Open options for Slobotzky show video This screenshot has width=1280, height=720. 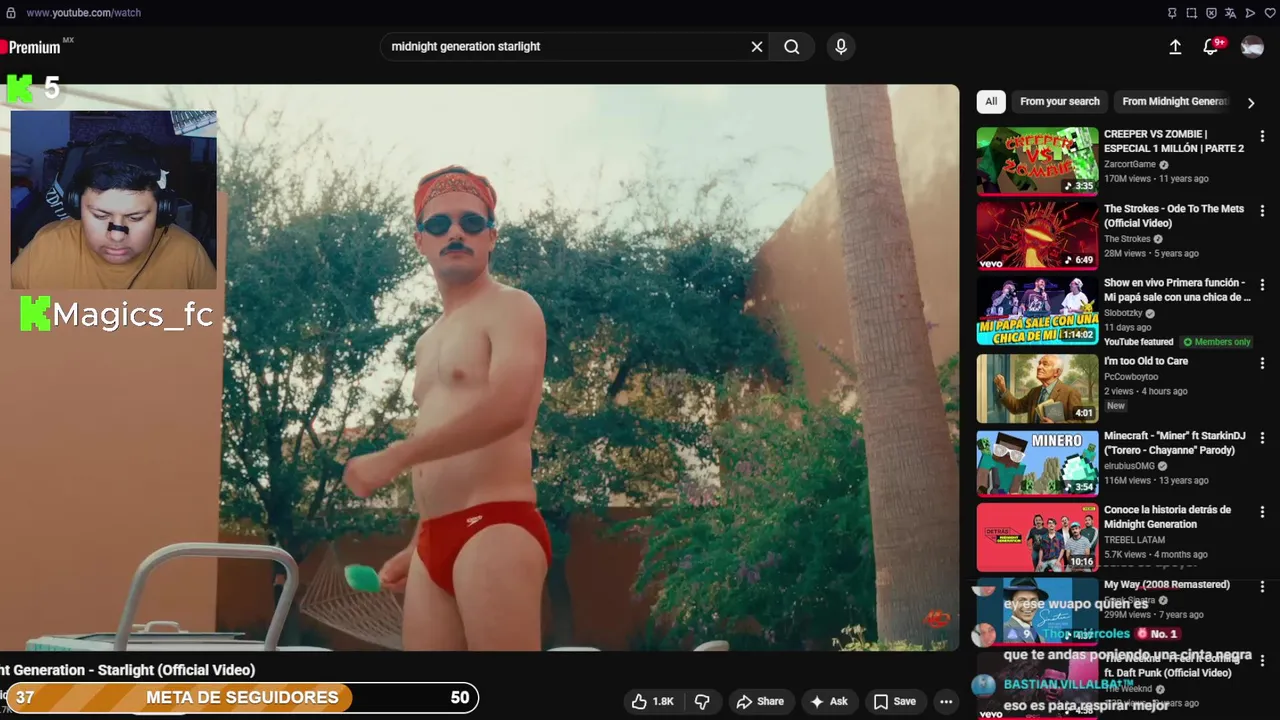click(x=1262, y=285)
